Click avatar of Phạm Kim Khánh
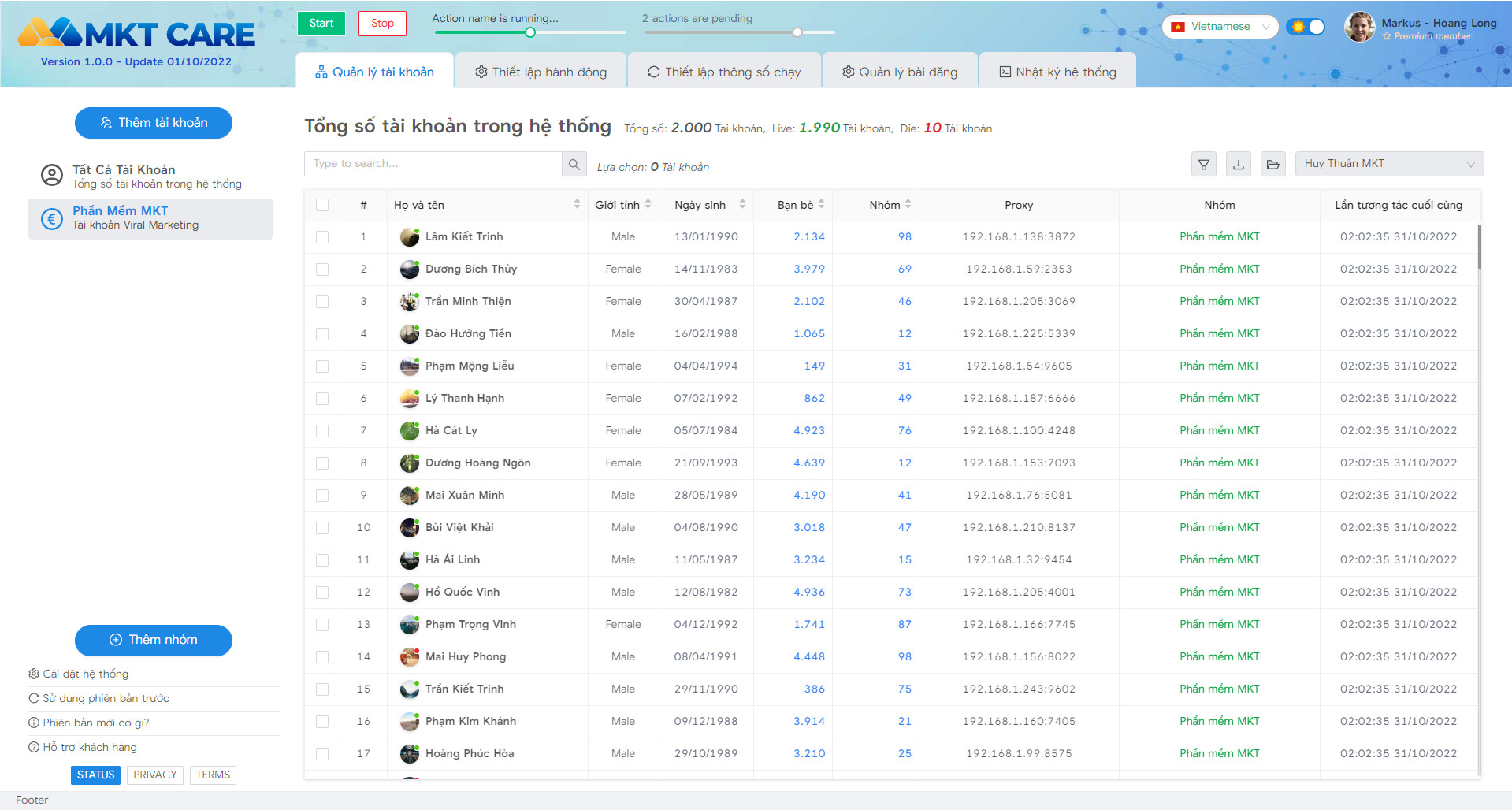The image size is (1512, 810). pos(410,721)
